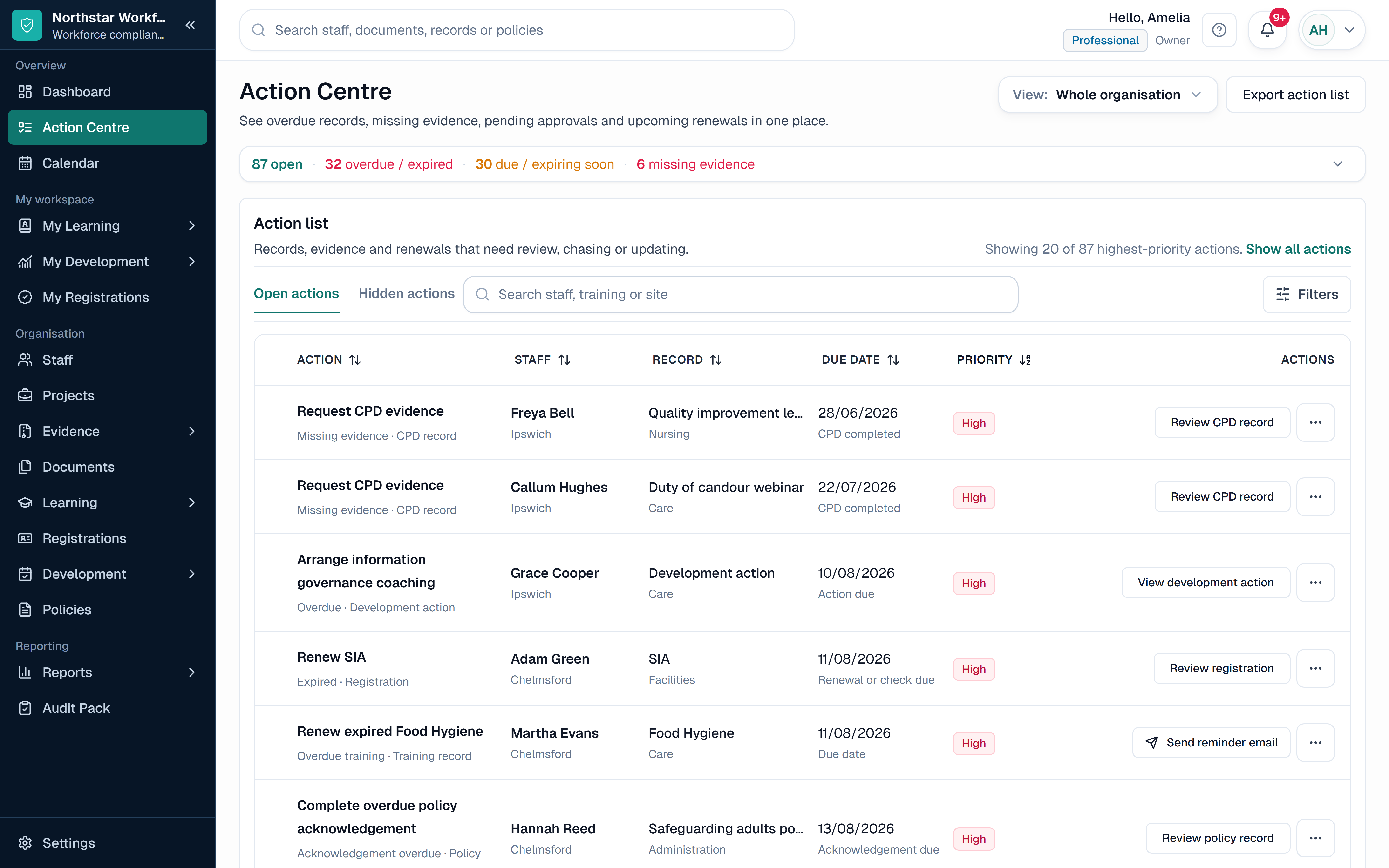Click Show all actions link

pos(1298,249)
